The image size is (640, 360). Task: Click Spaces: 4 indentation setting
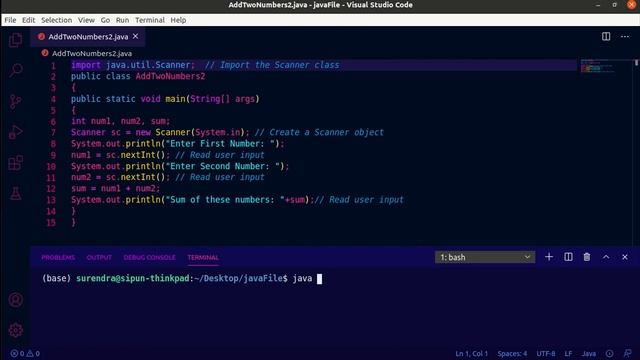[x=512, y=353]
